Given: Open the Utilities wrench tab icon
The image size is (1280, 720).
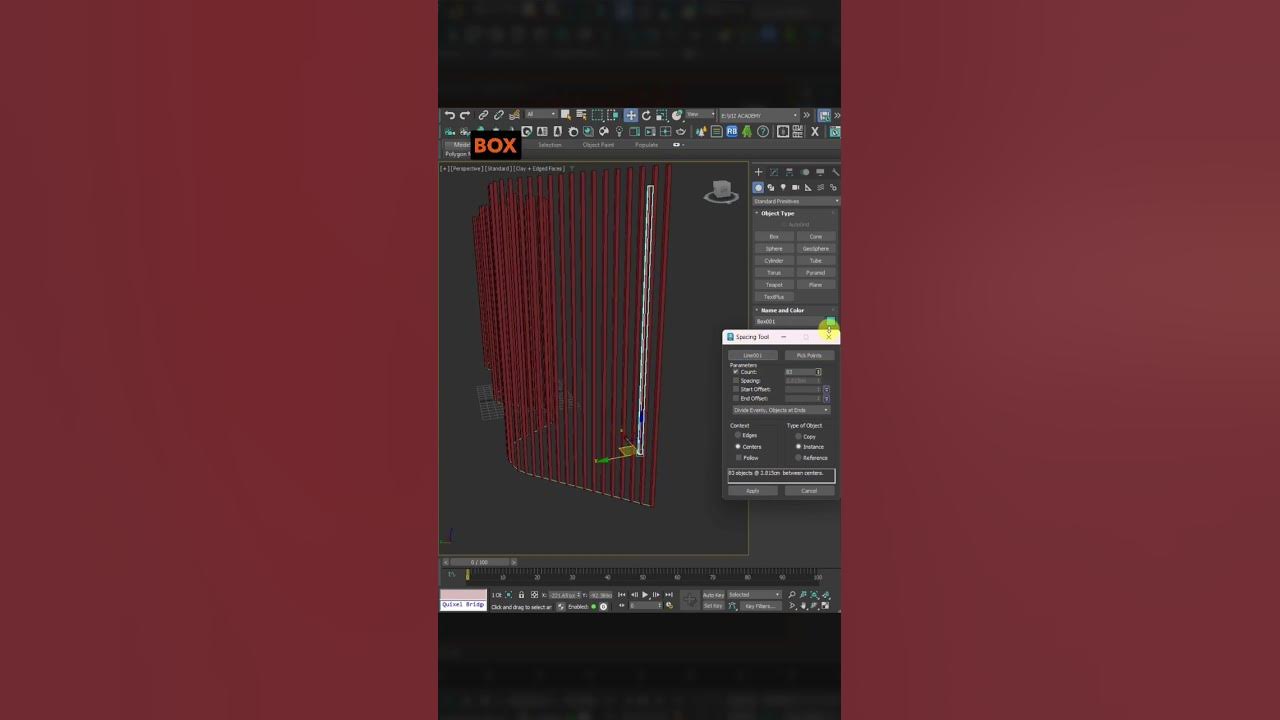Looking at the screenshot, I should coord(835,172).
